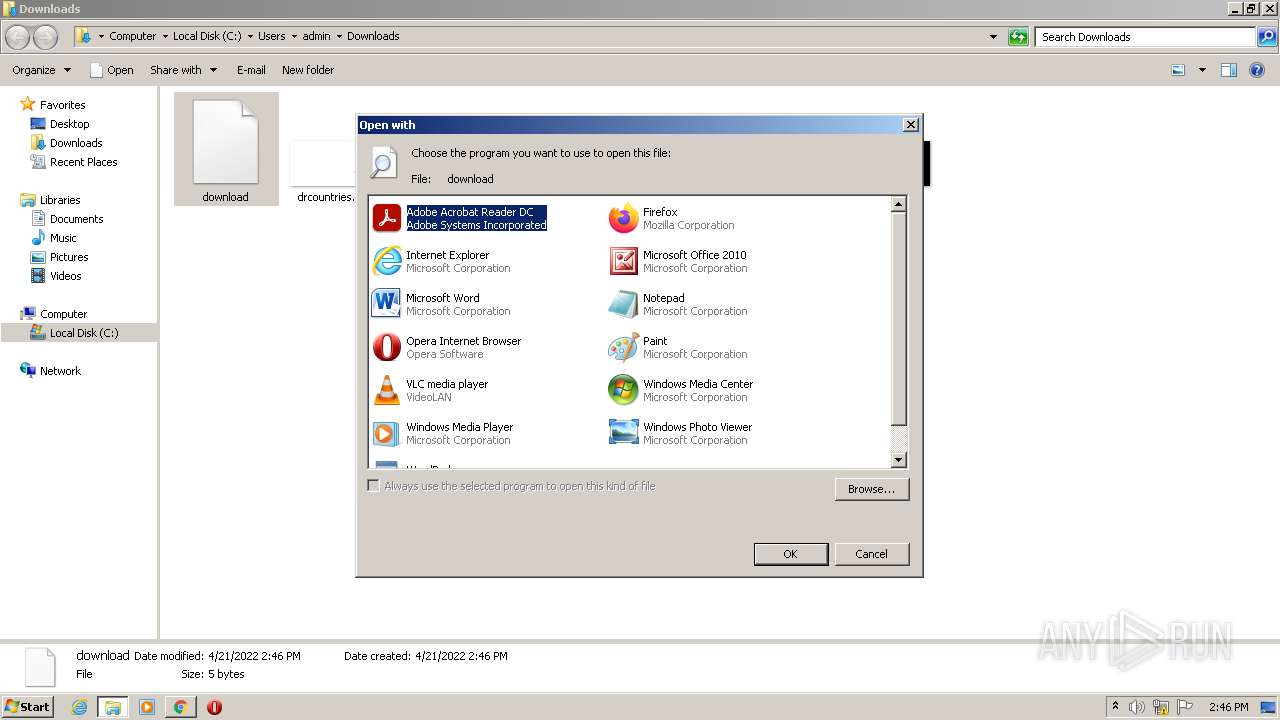Expand the admin breadcrumb arrow
The height and width of the screenshot is (720, 1280).
(339, 36)
